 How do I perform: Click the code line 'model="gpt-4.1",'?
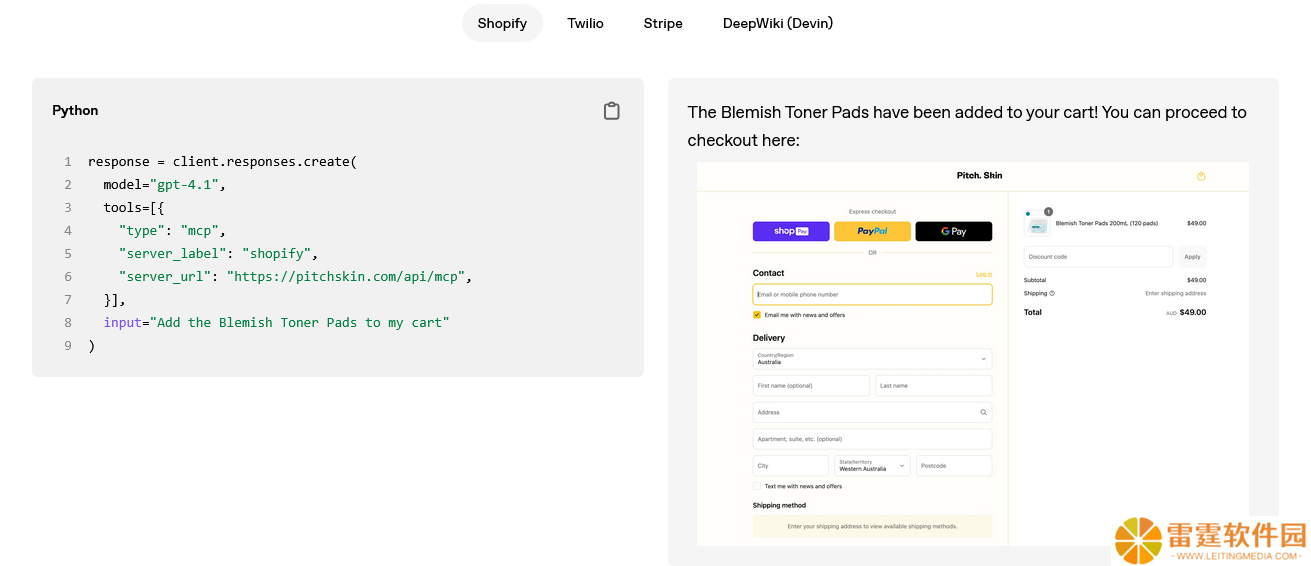165,185
